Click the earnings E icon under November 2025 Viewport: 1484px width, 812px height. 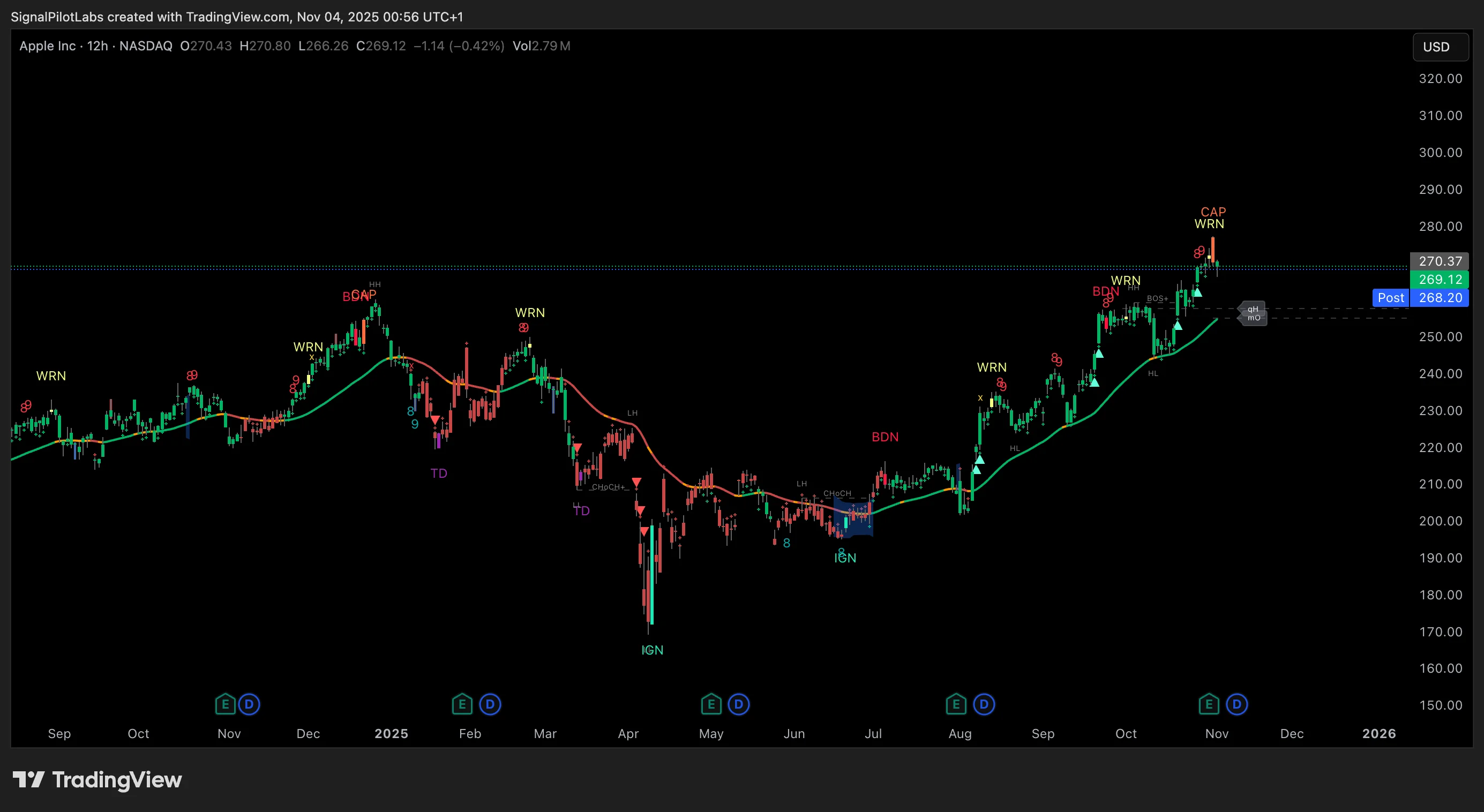click(x=1208, y=704)
